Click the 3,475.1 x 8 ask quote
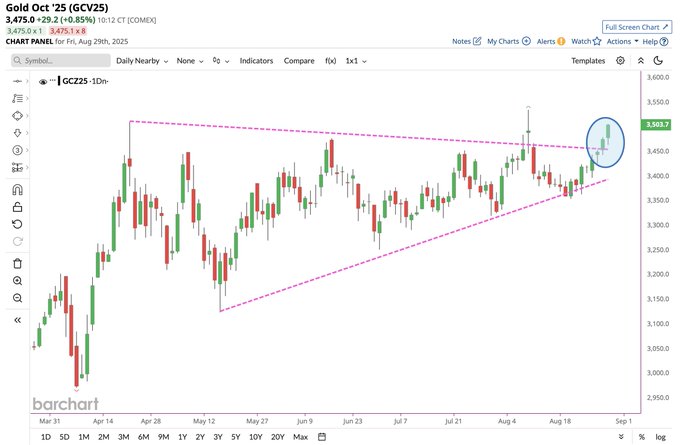 coord(68,31)
